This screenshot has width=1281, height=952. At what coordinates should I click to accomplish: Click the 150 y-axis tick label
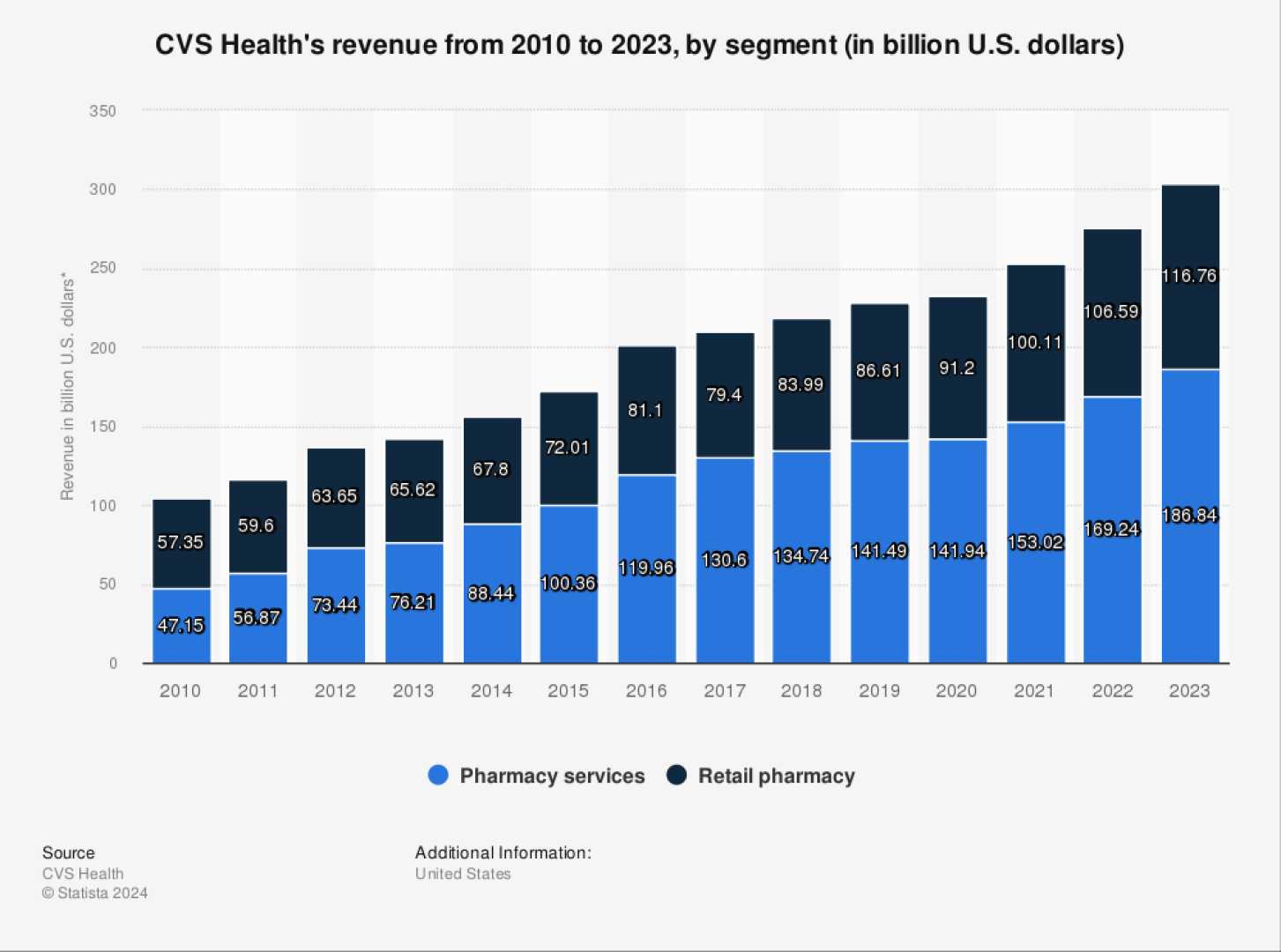tap(102, 427)
